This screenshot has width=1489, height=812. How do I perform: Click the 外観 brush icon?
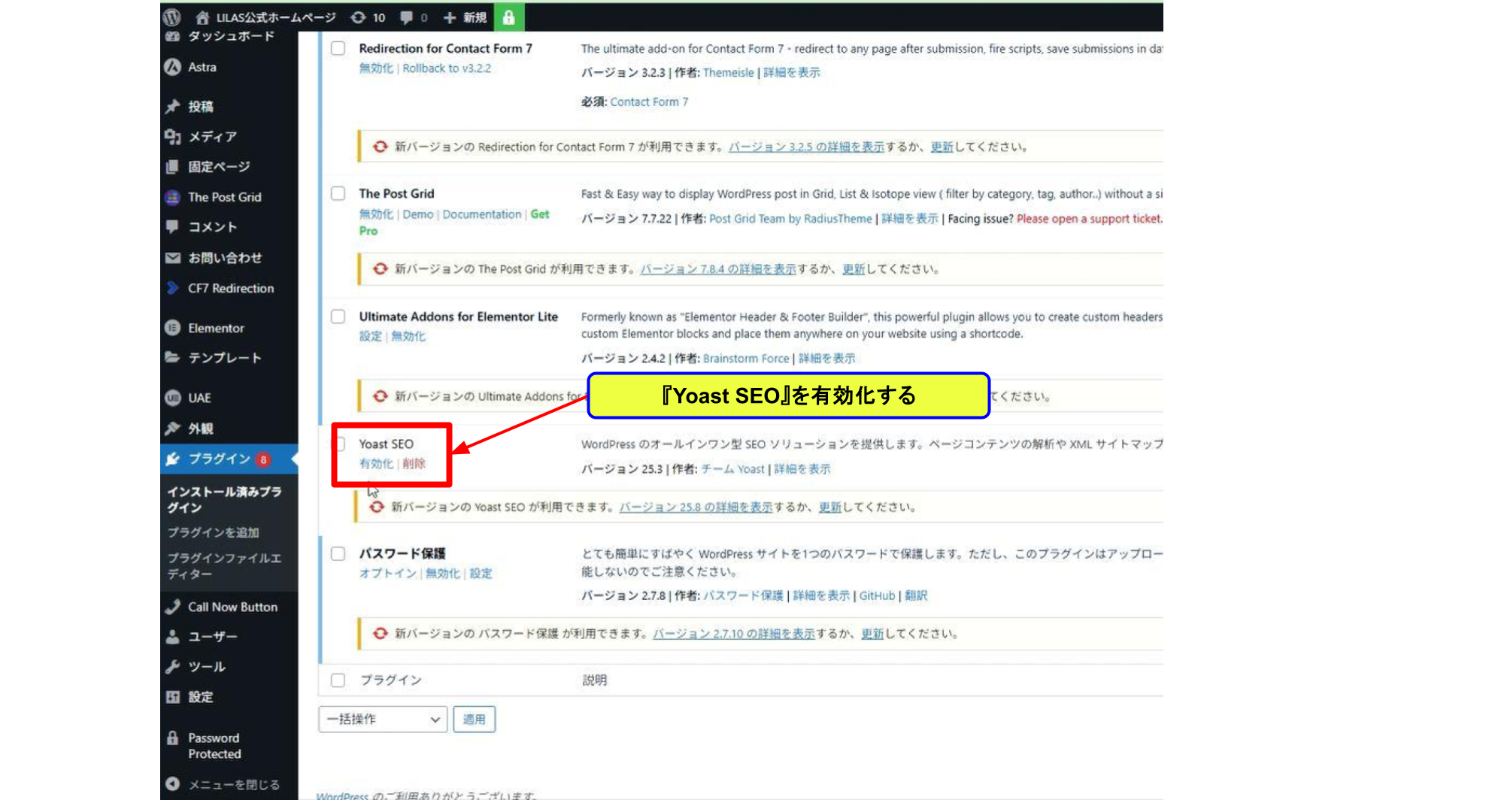coord(173,428)
